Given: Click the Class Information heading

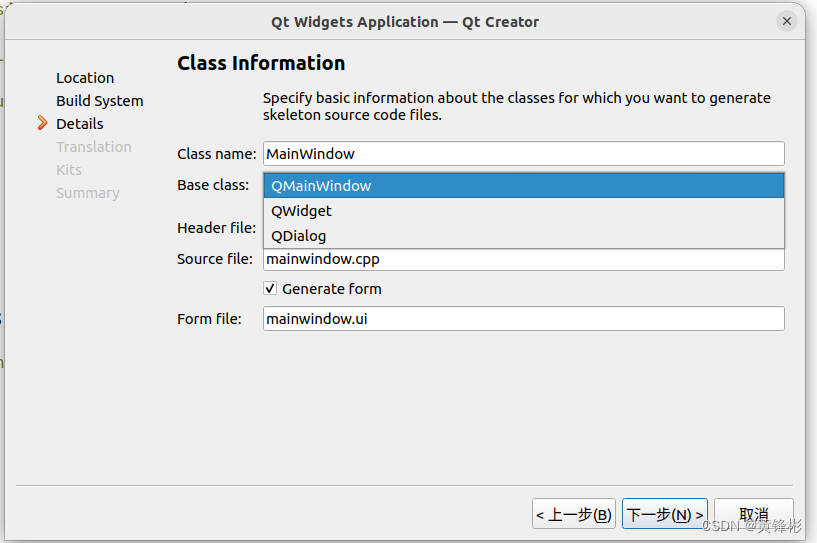Looking at the screenshot, I should (261, 63).
